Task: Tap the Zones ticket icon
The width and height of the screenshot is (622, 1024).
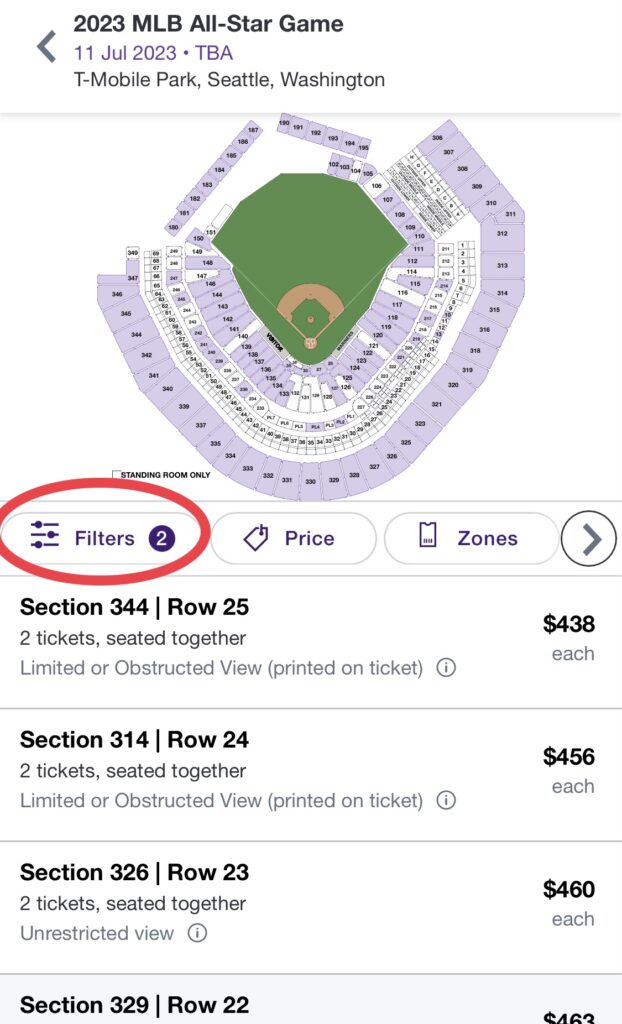Action: 427,537
